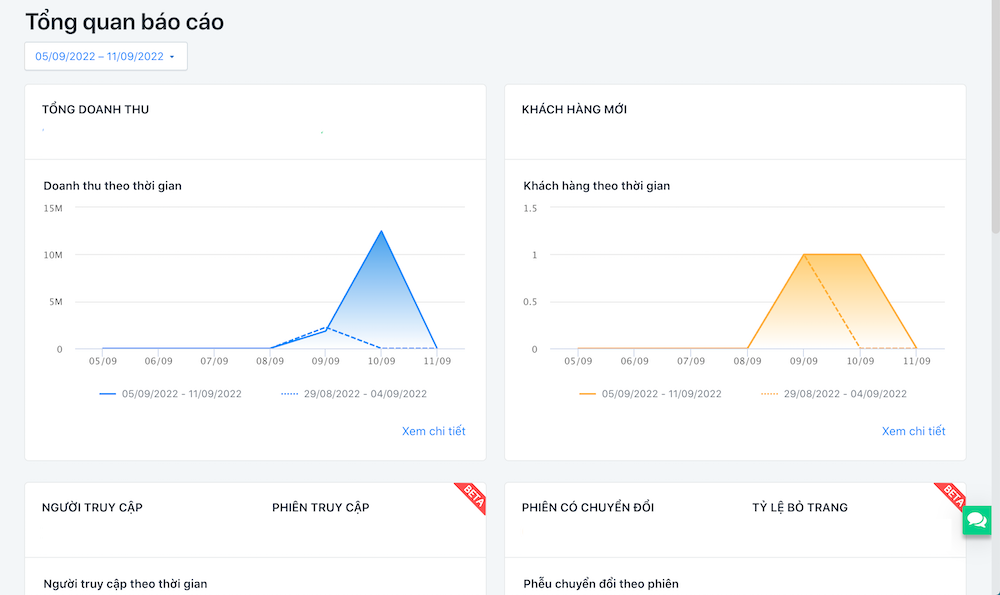Screen dimensions: 1000x595
Task: Expand the date range selector below the title
Action: tap(105, 56)
